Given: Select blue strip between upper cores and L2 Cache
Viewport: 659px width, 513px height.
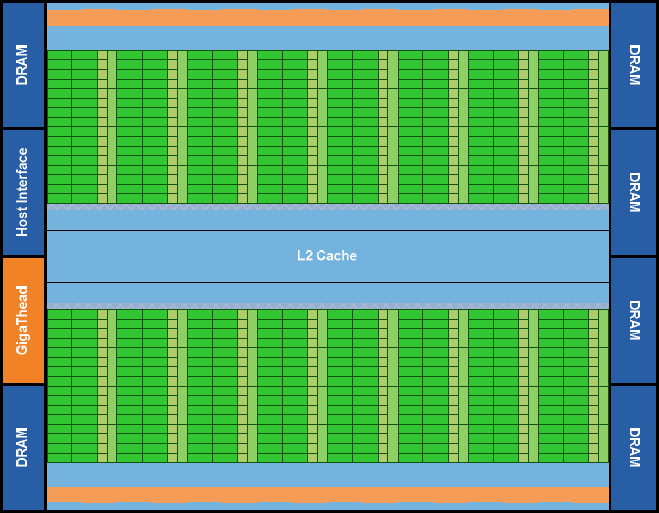Looking at the screenshot, I should coord(327,217).
